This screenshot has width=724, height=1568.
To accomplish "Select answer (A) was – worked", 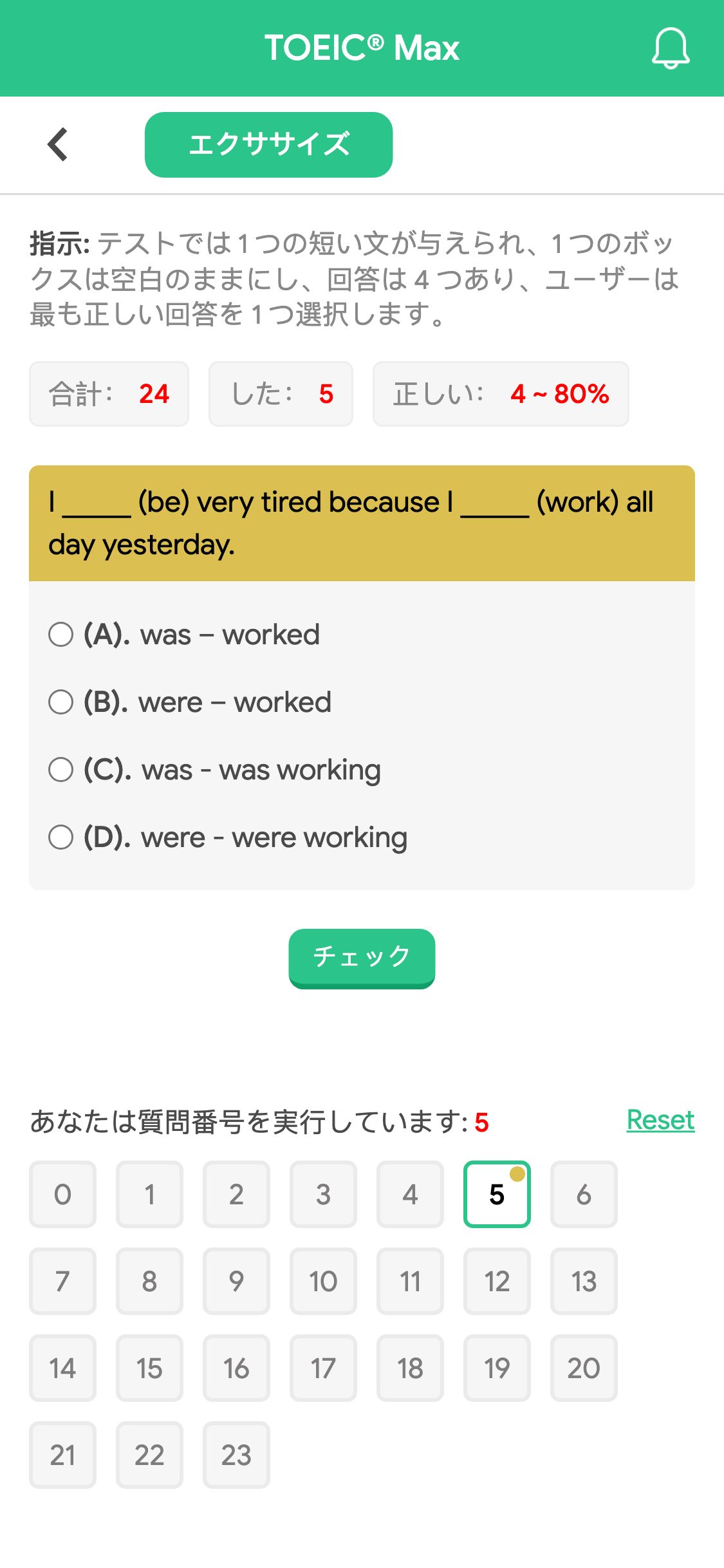I will 184,635.
